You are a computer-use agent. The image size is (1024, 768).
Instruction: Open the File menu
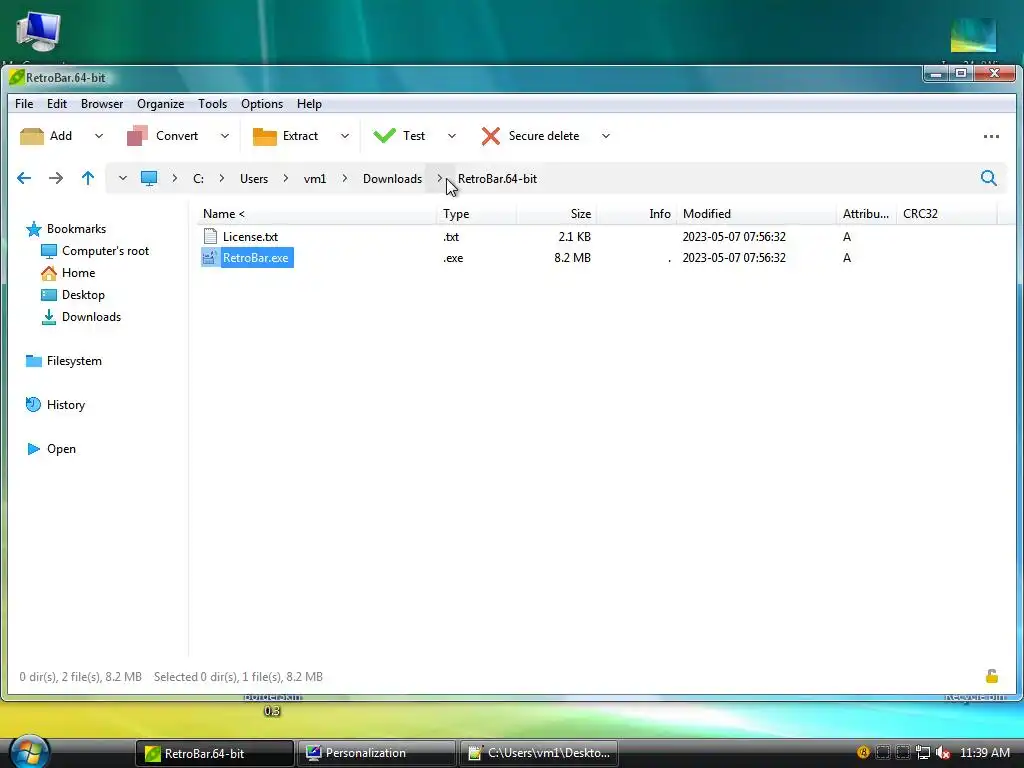pos(24,104)
